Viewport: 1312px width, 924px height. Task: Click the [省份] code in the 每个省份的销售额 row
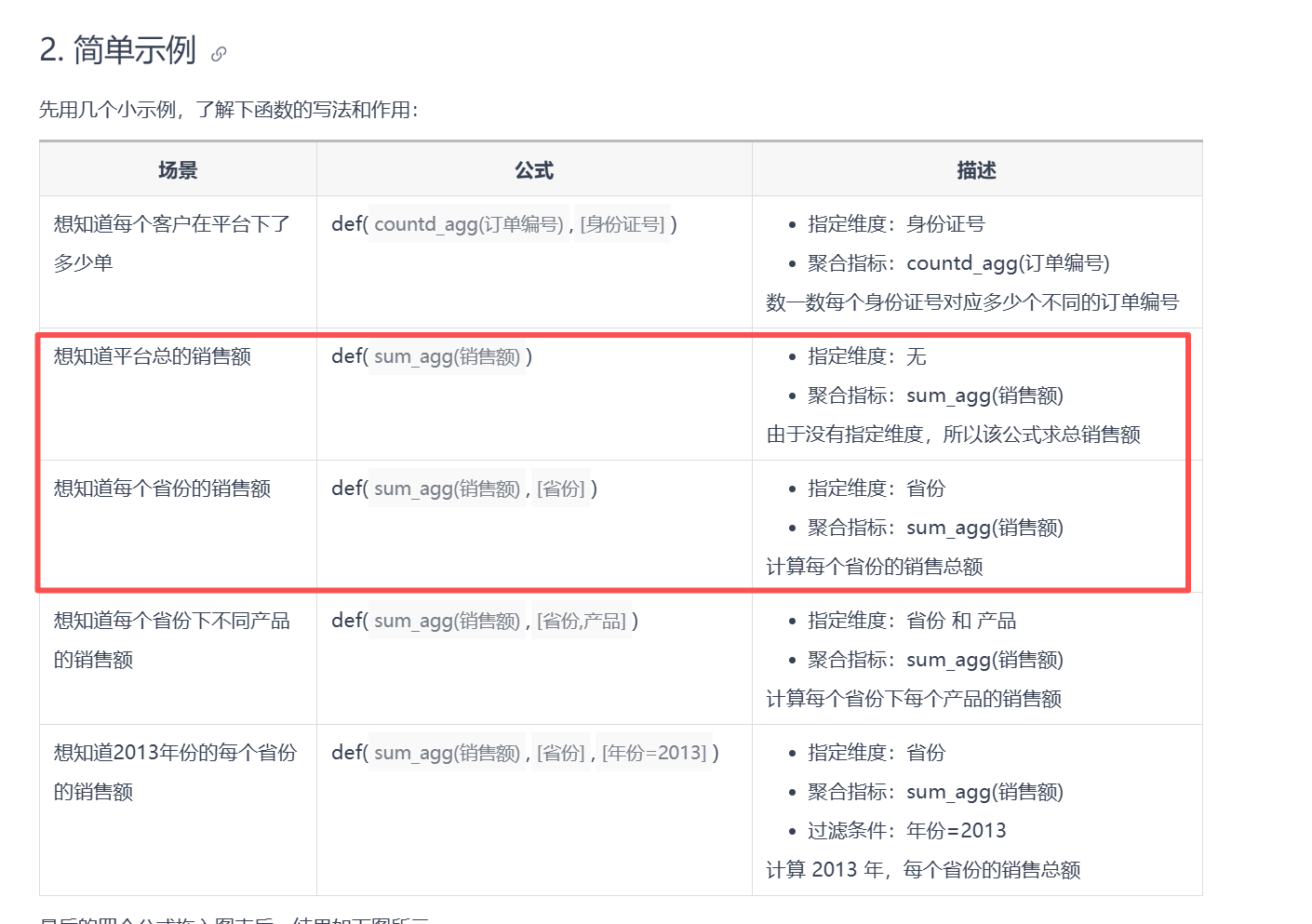pyautogui.click(x=561, y=489)
